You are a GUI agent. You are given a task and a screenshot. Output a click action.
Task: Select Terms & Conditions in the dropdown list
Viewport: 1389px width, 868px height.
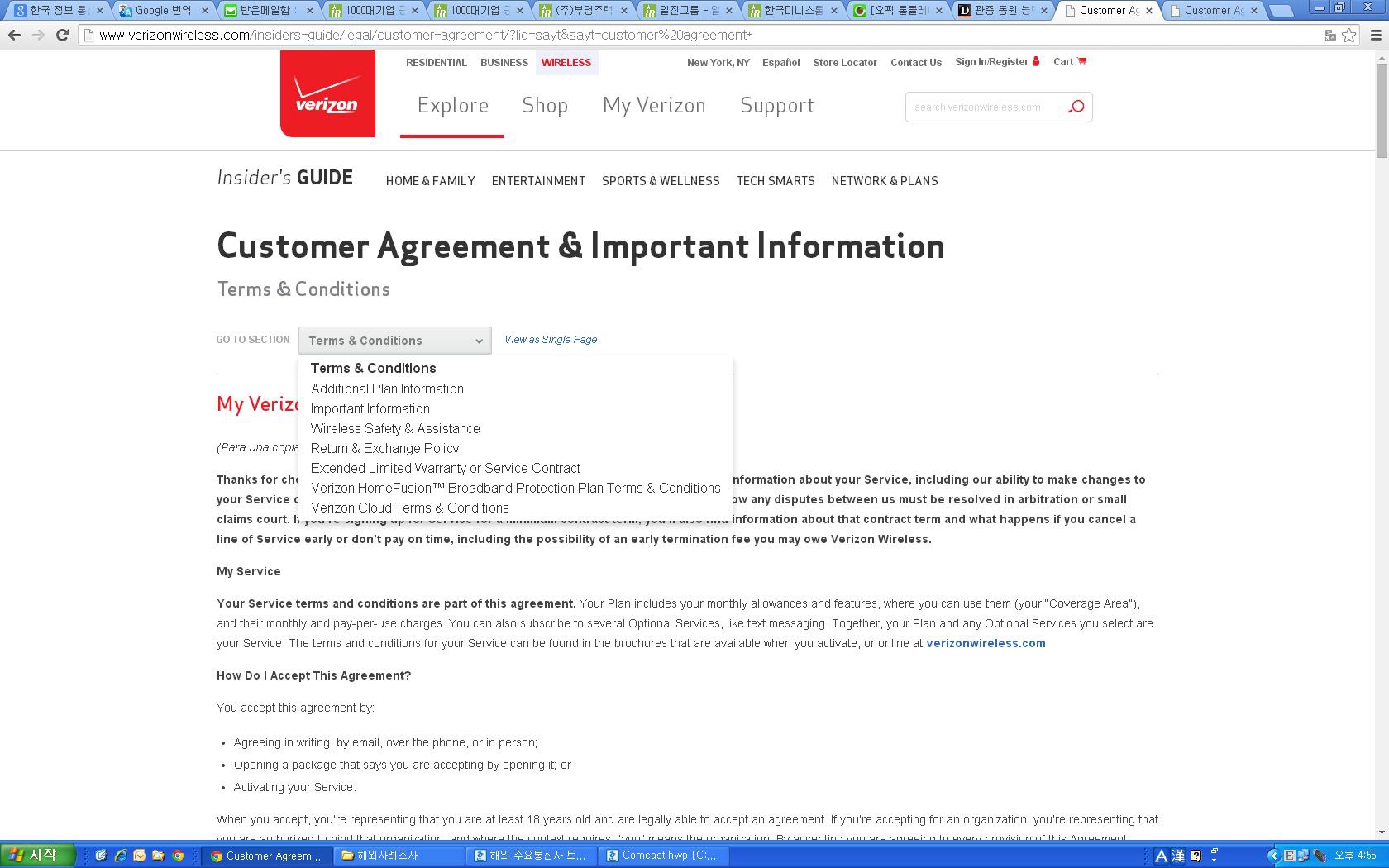[373, 368]
